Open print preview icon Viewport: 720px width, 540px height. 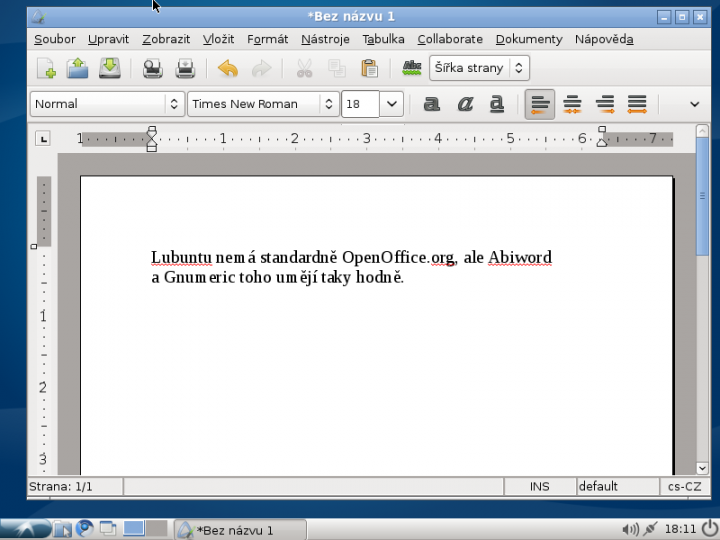pyautogui.click(x=185, y=68)
